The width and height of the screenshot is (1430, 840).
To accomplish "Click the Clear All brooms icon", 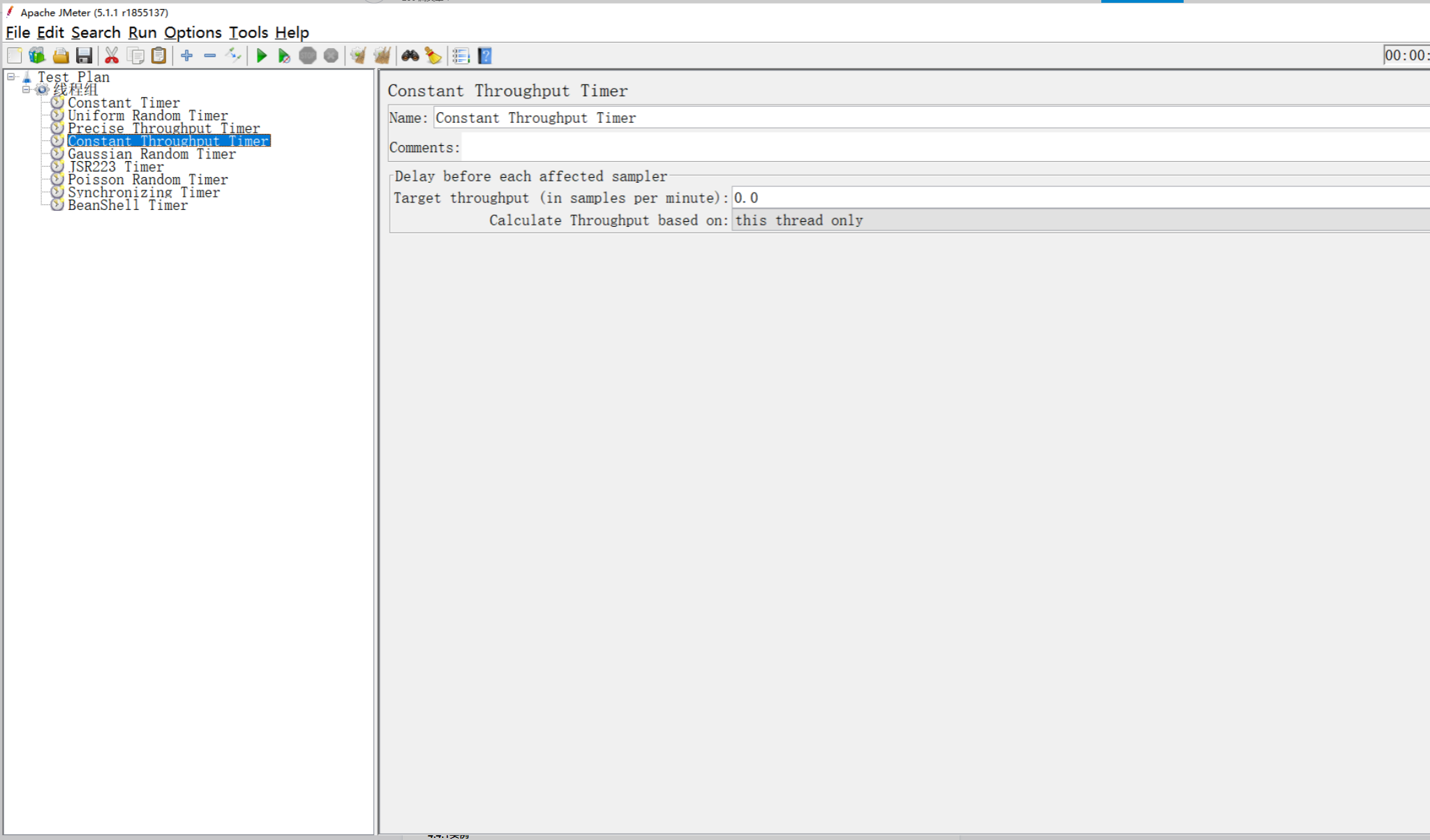I will [382, 56].
